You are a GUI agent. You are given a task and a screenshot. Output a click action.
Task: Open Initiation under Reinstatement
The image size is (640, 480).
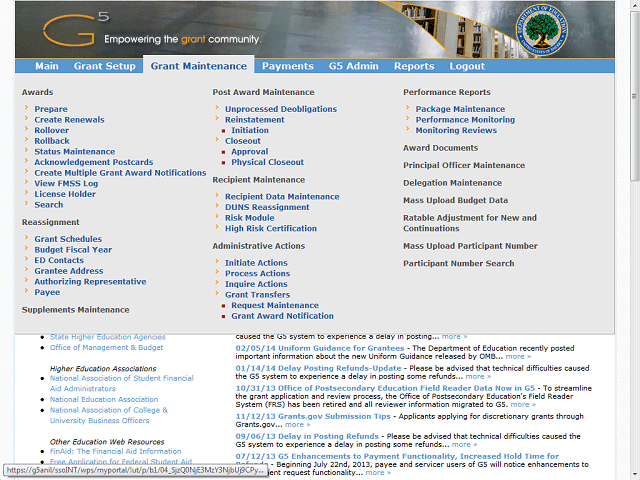(x=250, y=130)
